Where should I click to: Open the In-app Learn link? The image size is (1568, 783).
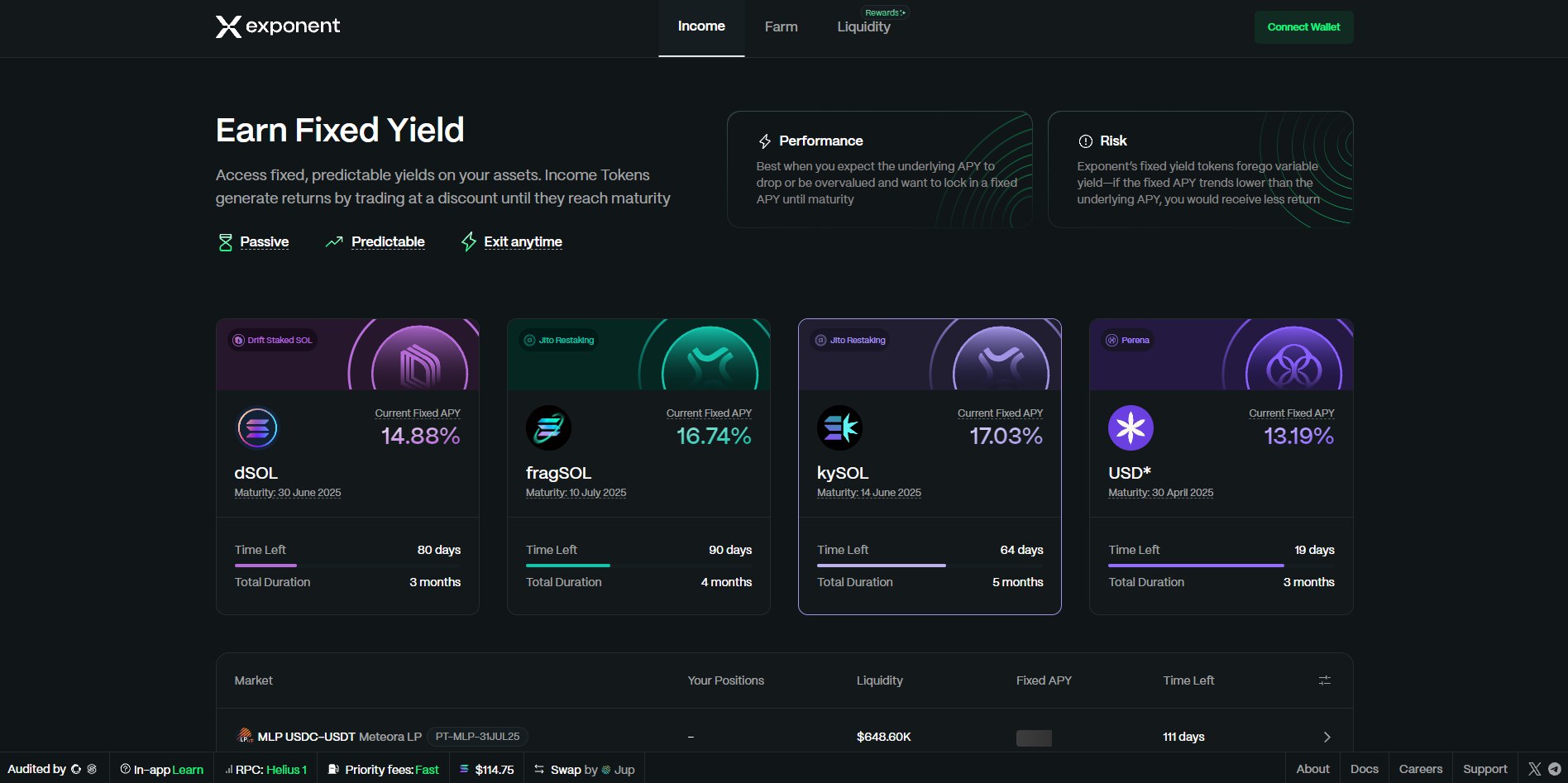(x=162, y=770)
